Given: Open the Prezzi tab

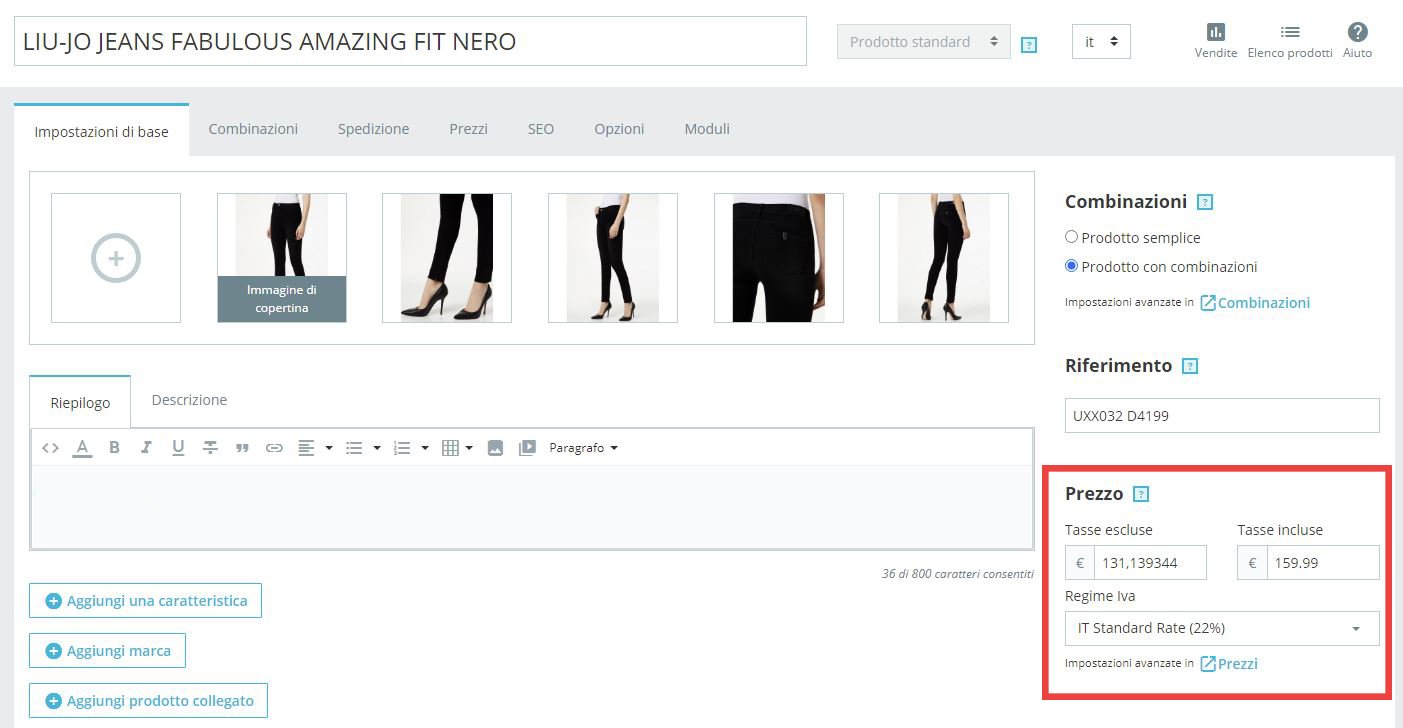Looking at the screenshot, I should click(x=468, y=129).
